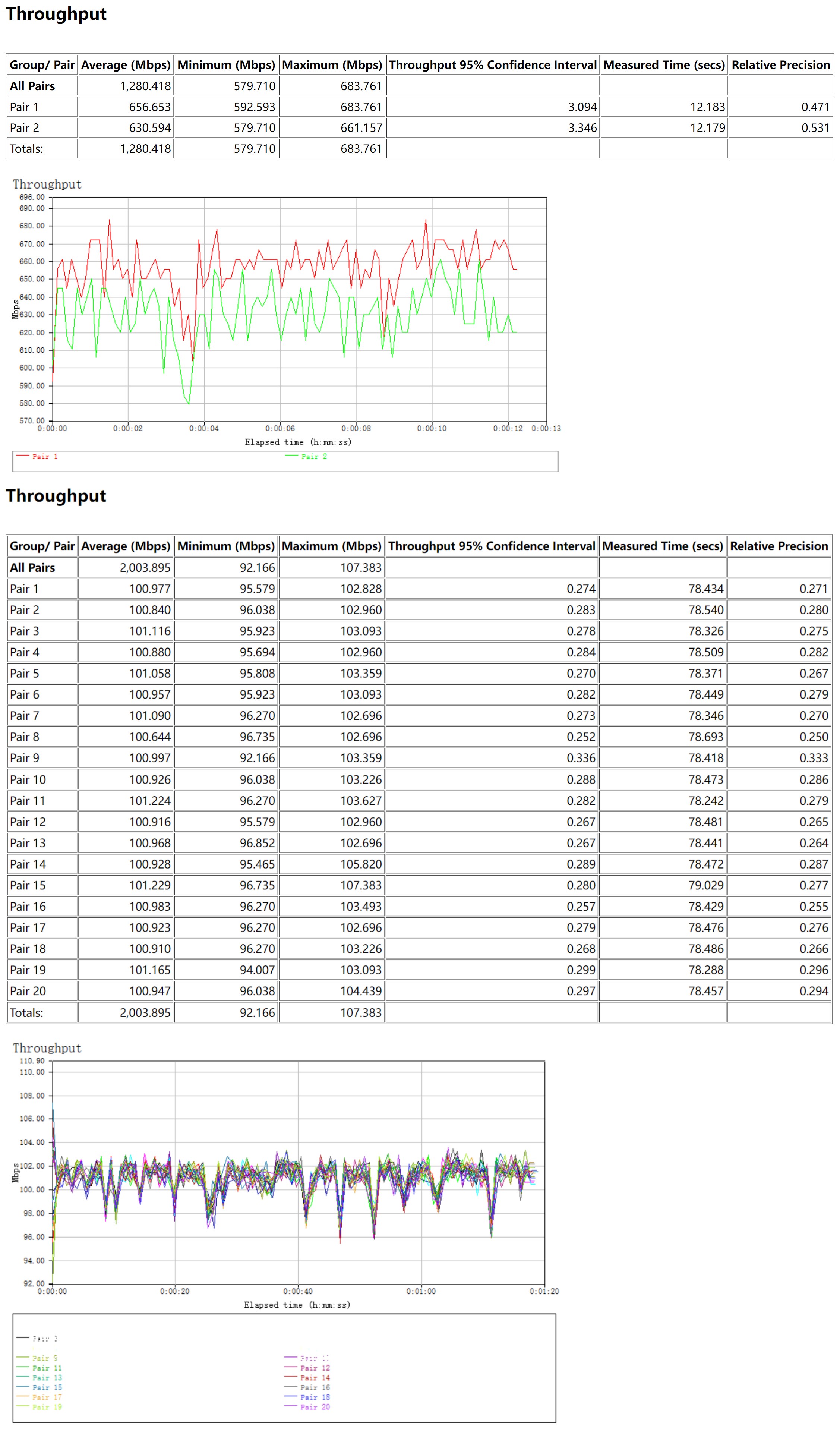This screenshot has width=840, height=1431.
Task: Click the Pair 14 legend entry
Action: click(307, 1378)
